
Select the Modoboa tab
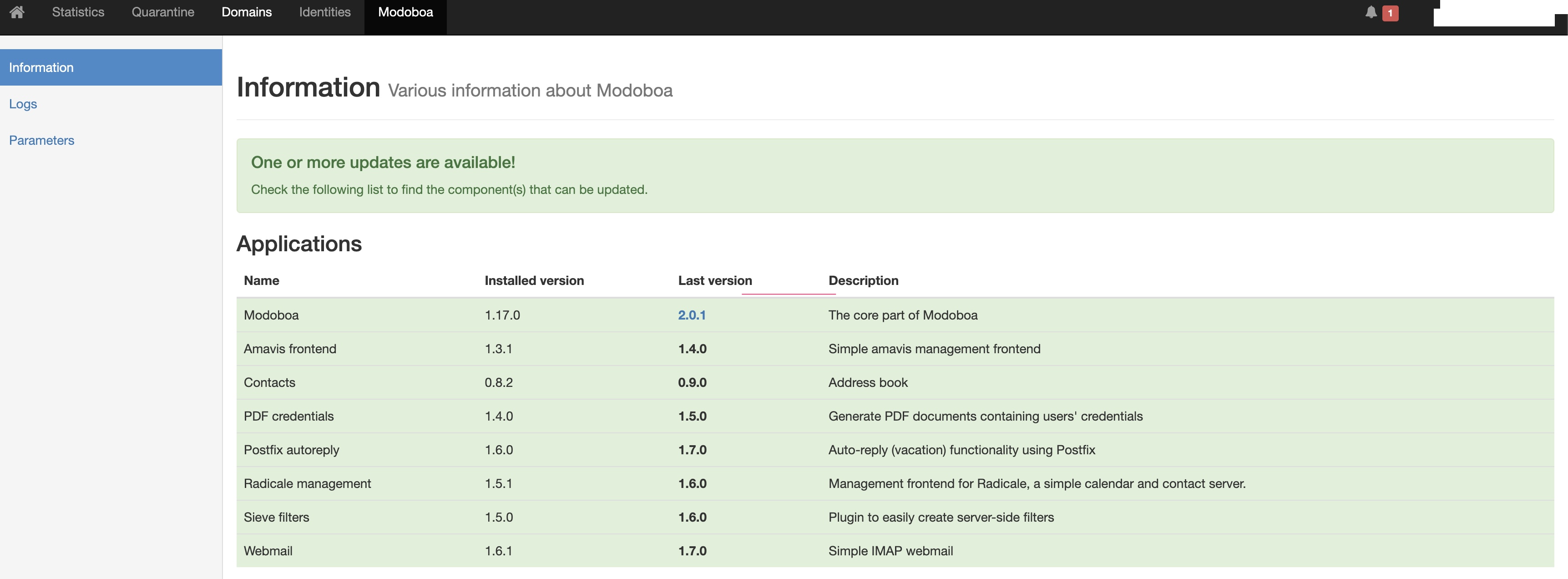[x=405, y=11]
